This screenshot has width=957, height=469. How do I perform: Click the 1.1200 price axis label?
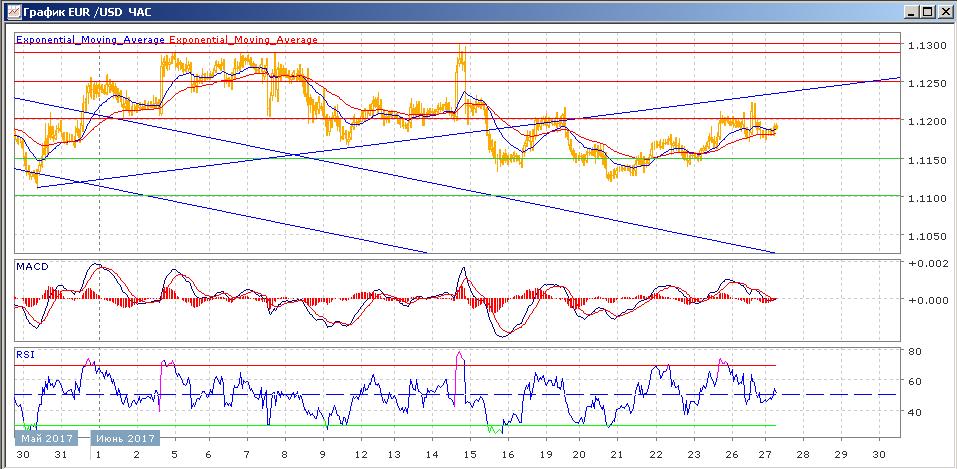click(925, 122)
